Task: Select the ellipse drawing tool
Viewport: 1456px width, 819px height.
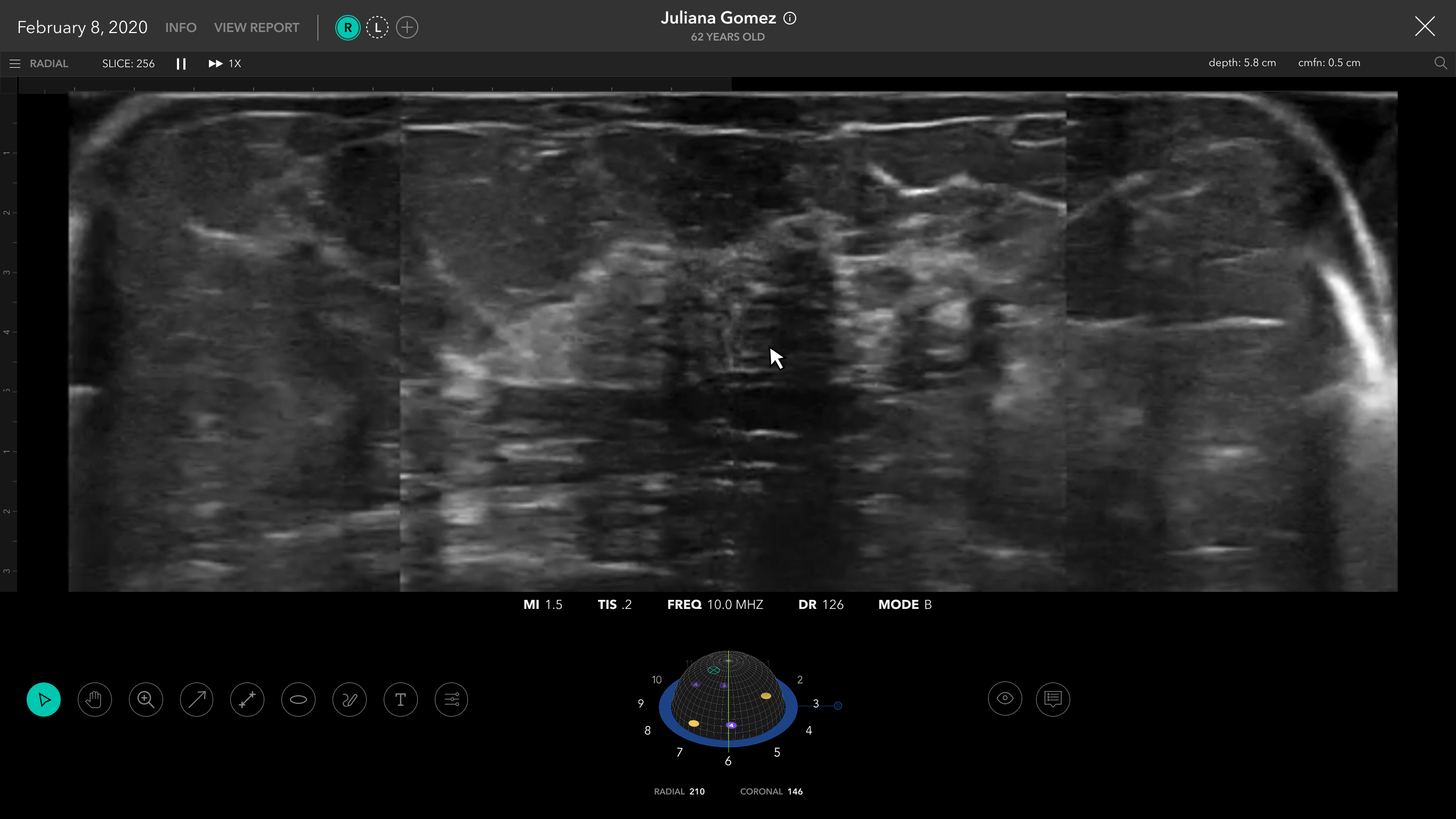Action: [298, 700]
